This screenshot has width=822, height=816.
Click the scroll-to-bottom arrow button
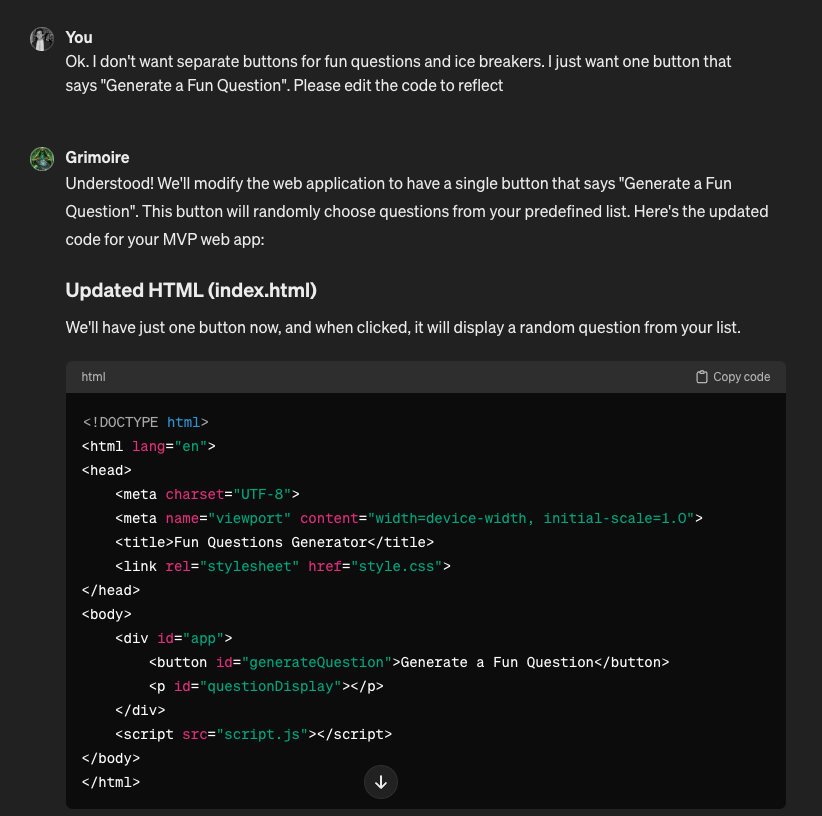click(381, 782)
